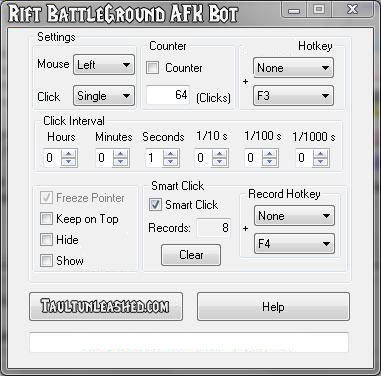This screenshot has width=381, height=376.
Task: Increase the Seconds value with up arrow
Action: (x=171, y=154)
